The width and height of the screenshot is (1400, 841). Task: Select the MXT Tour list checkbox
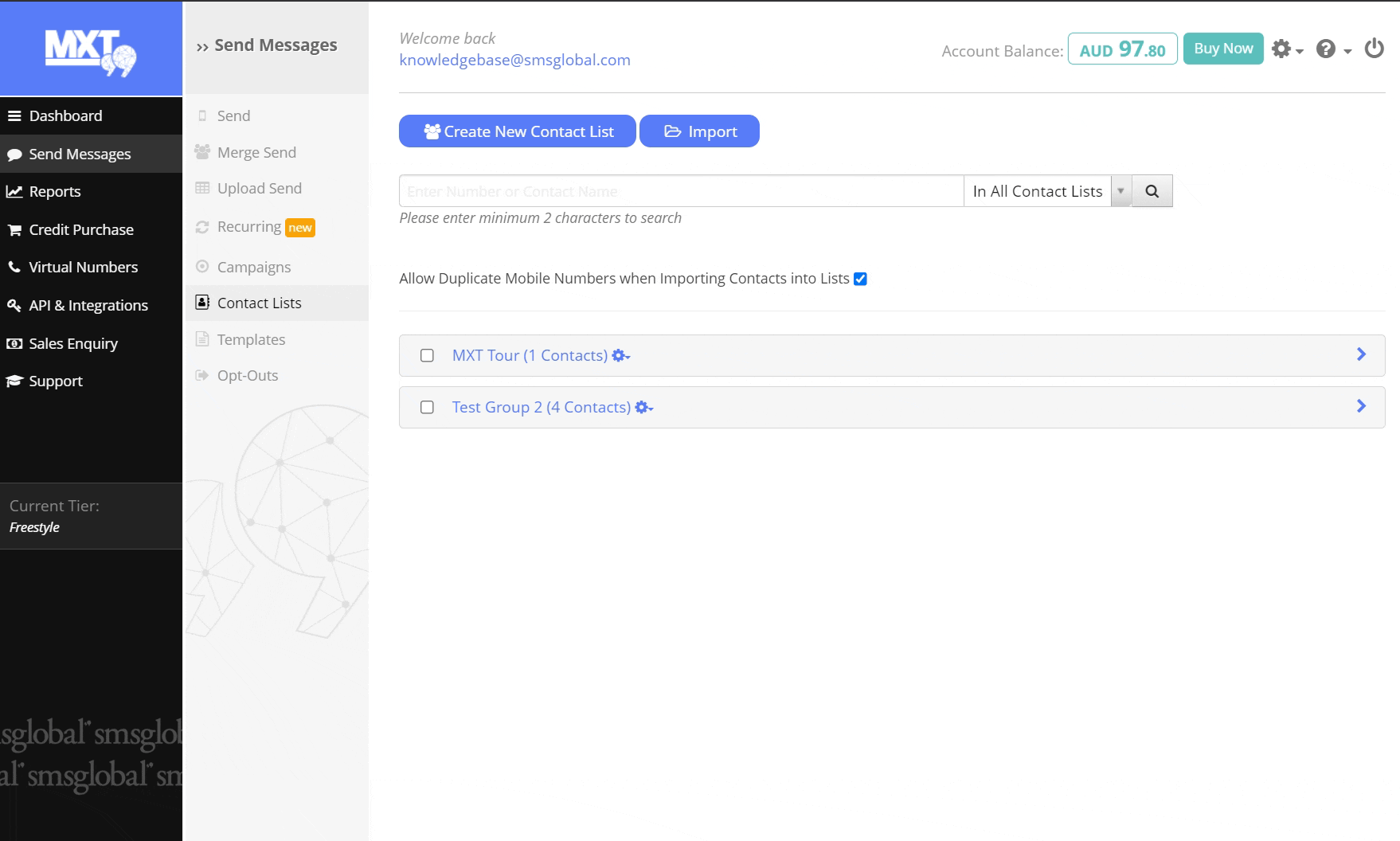pos(427,355)
